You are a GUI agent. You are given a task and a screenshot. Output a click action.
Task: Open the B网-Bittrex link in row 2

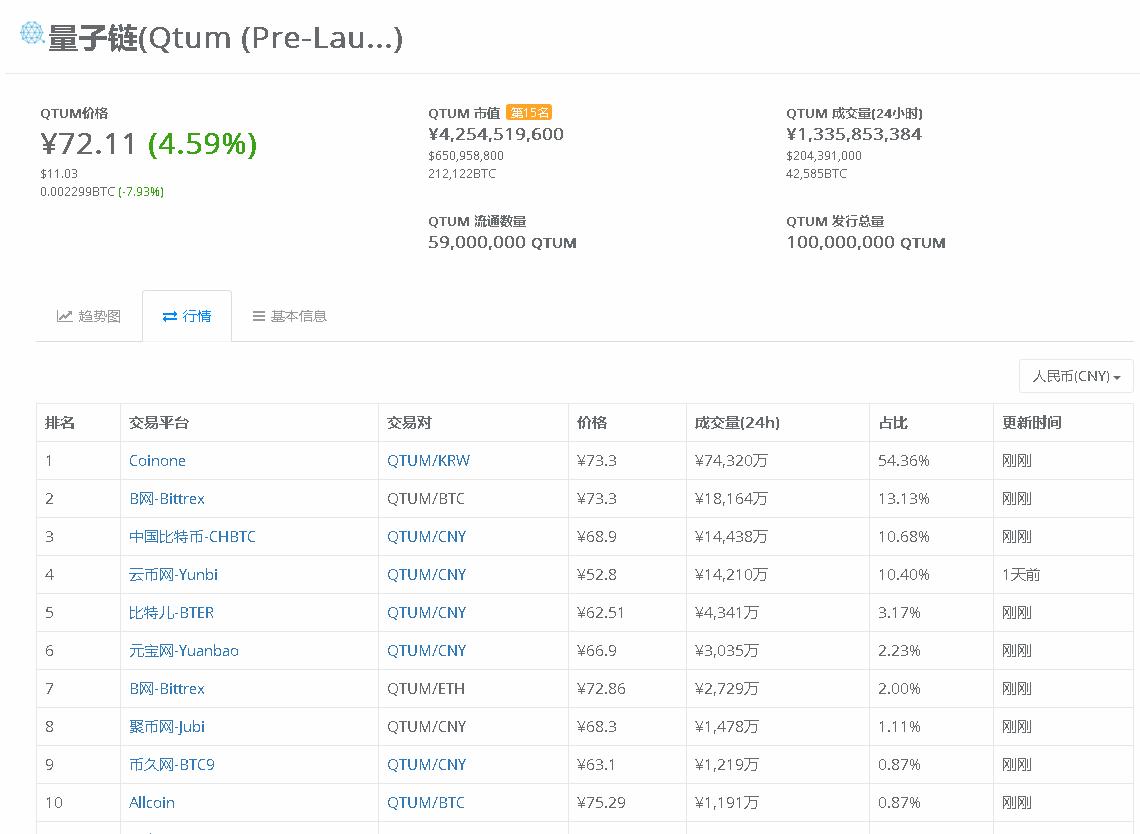[166, 499]
